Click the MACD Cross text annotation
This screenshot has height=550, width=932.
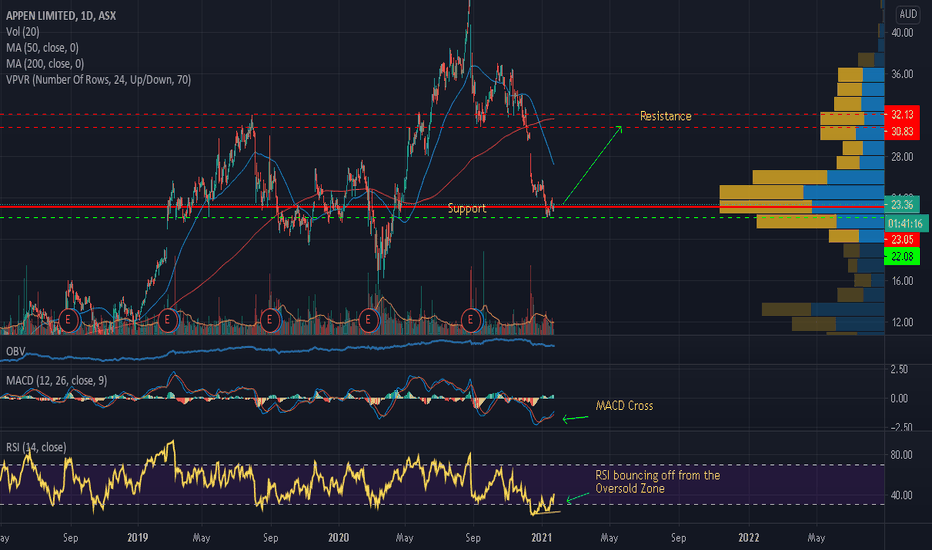[x=624, y=406]
